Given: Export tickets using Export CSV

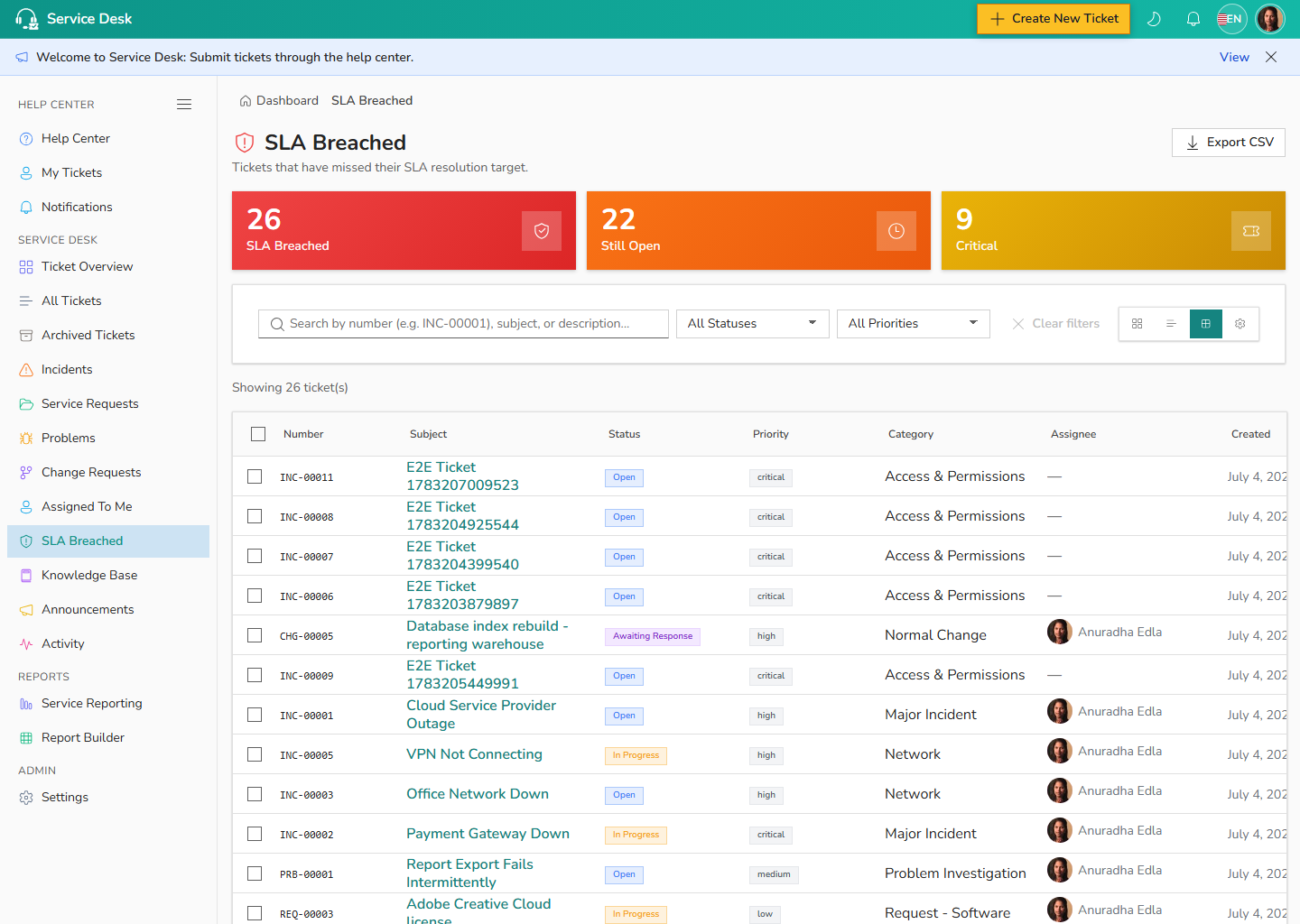Looking at the screenshot, I should [x=1229, y=143].
